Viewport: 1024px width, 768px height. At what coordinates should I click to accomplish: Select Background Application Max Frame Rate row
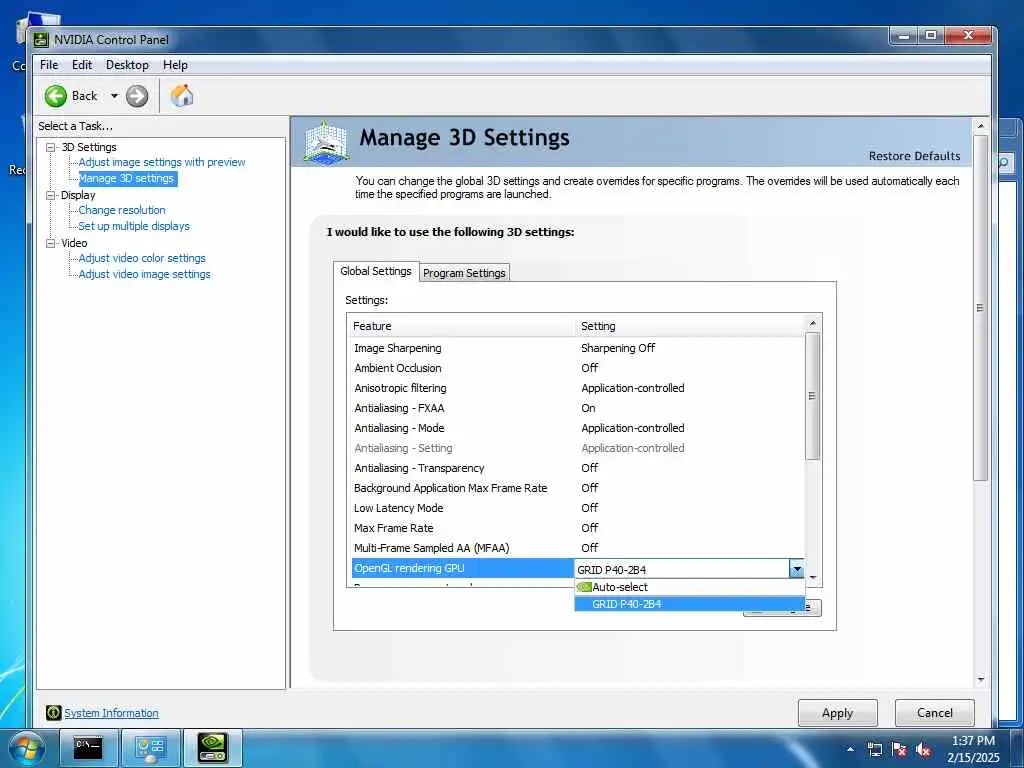577,488
